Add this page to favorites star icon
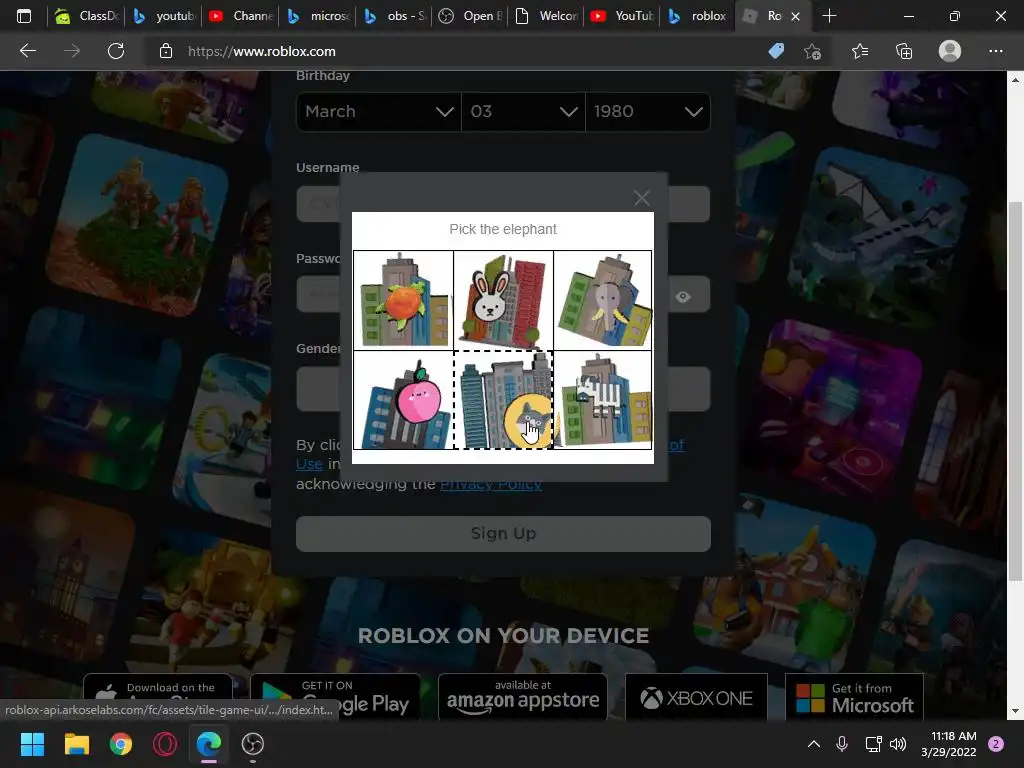This screenshot has height=768, width=1024. 812,51
